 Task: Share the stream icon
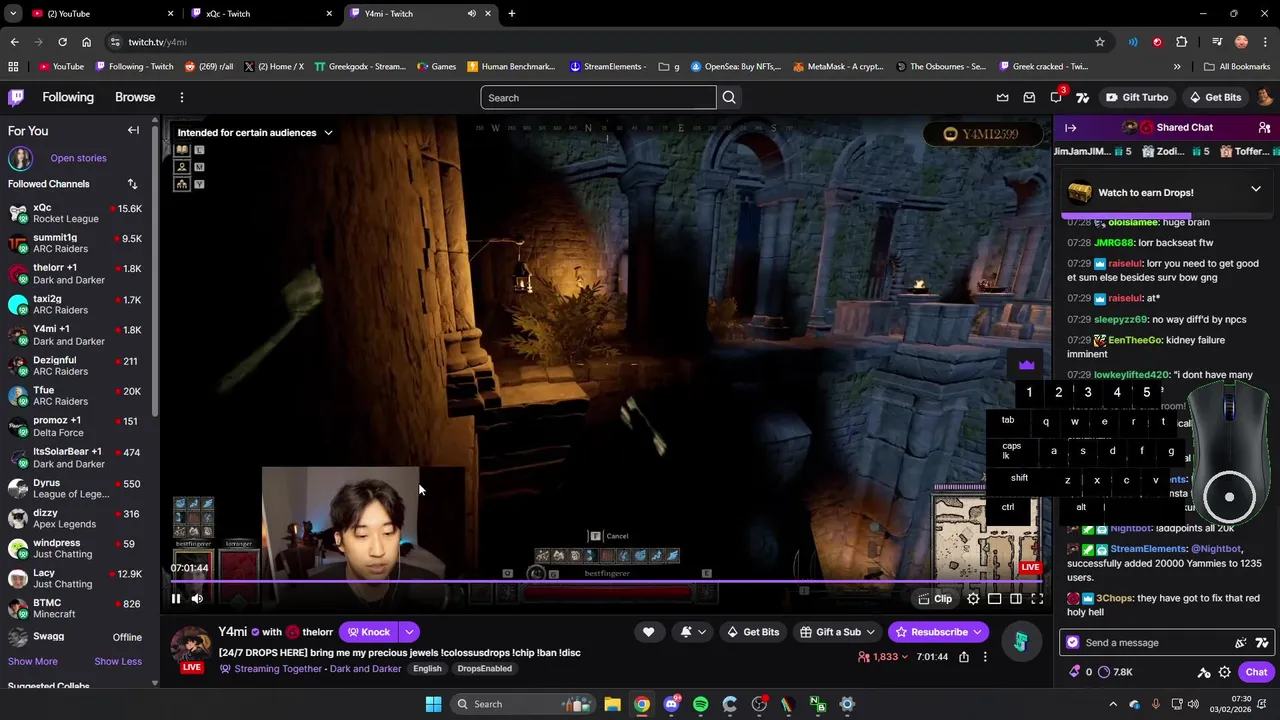click(964, 657)
